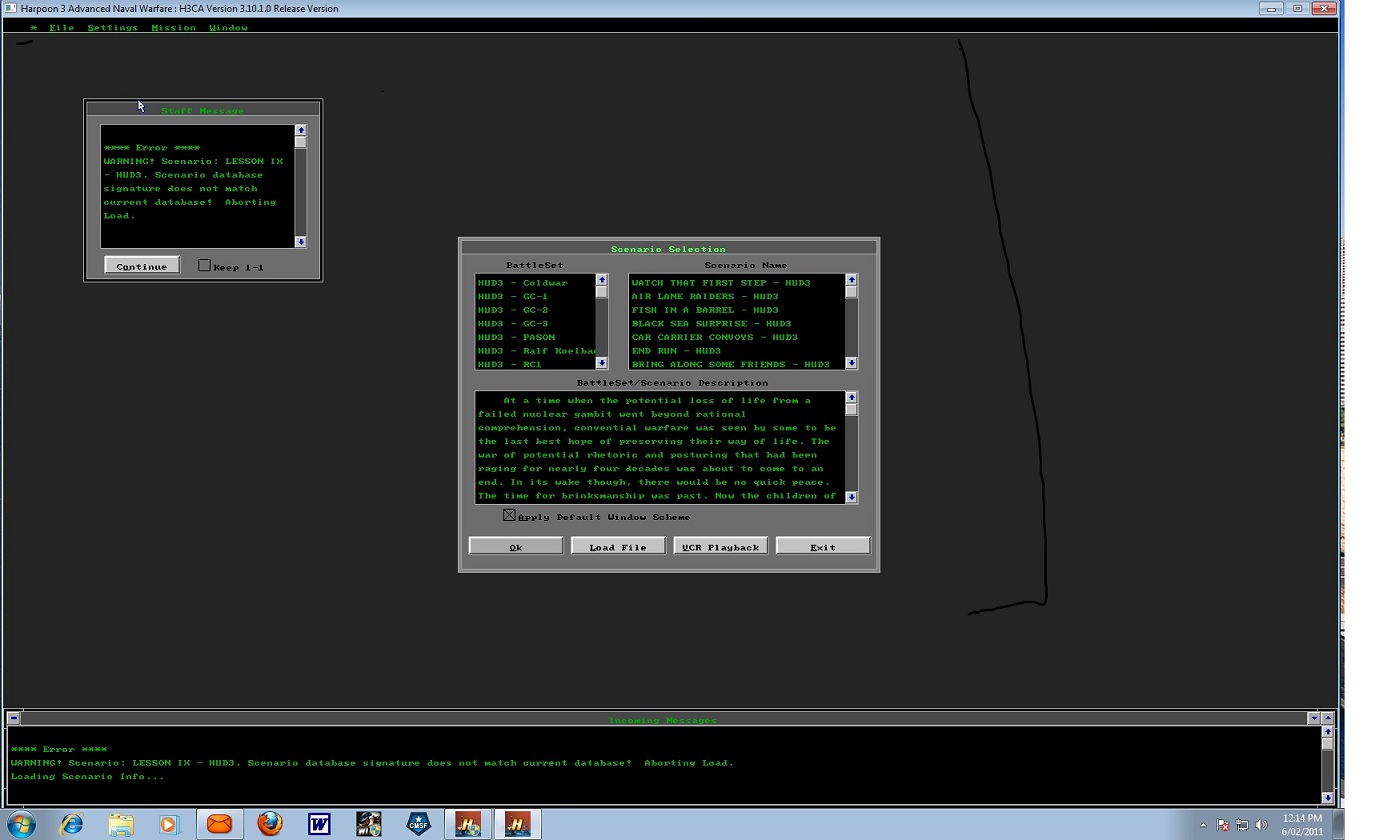Click Continue in the Staff Message dialog
This screenshot has width=1383, height=840.
coord(142,266)
